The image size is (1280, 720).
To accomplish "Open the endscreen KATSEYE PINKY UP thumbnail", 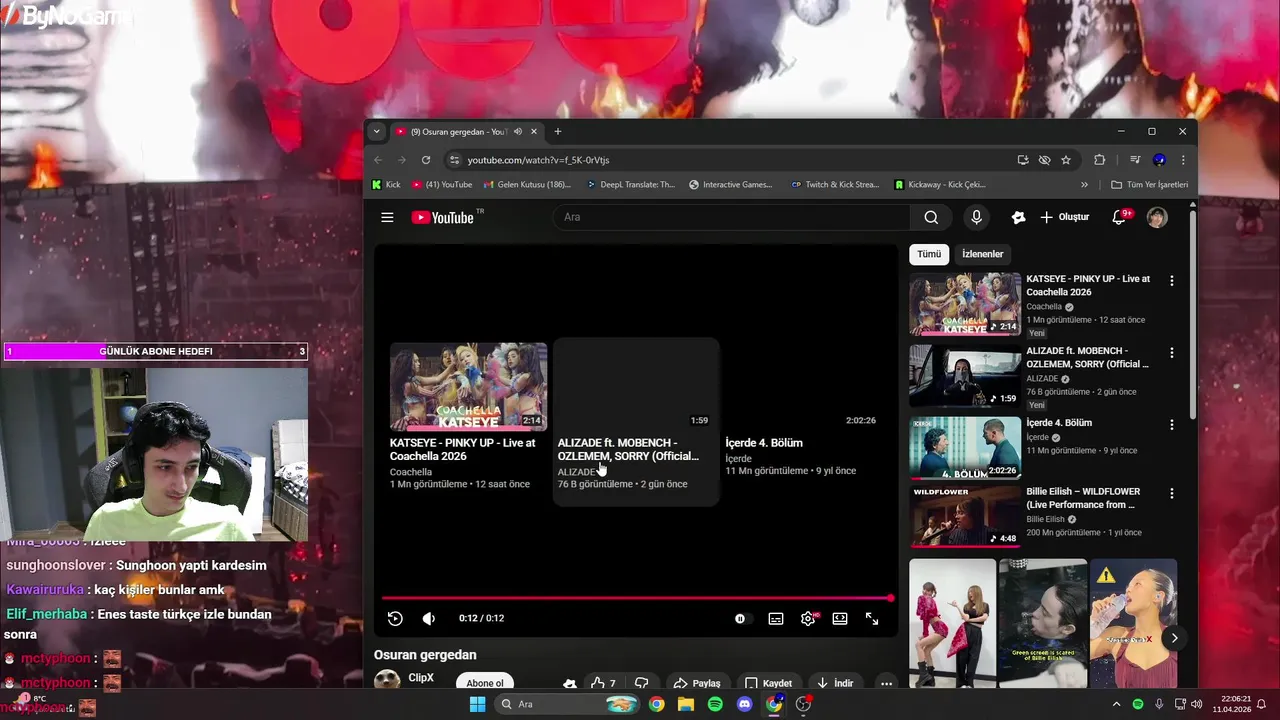I will pyautogui.click(x=468, y=387).
